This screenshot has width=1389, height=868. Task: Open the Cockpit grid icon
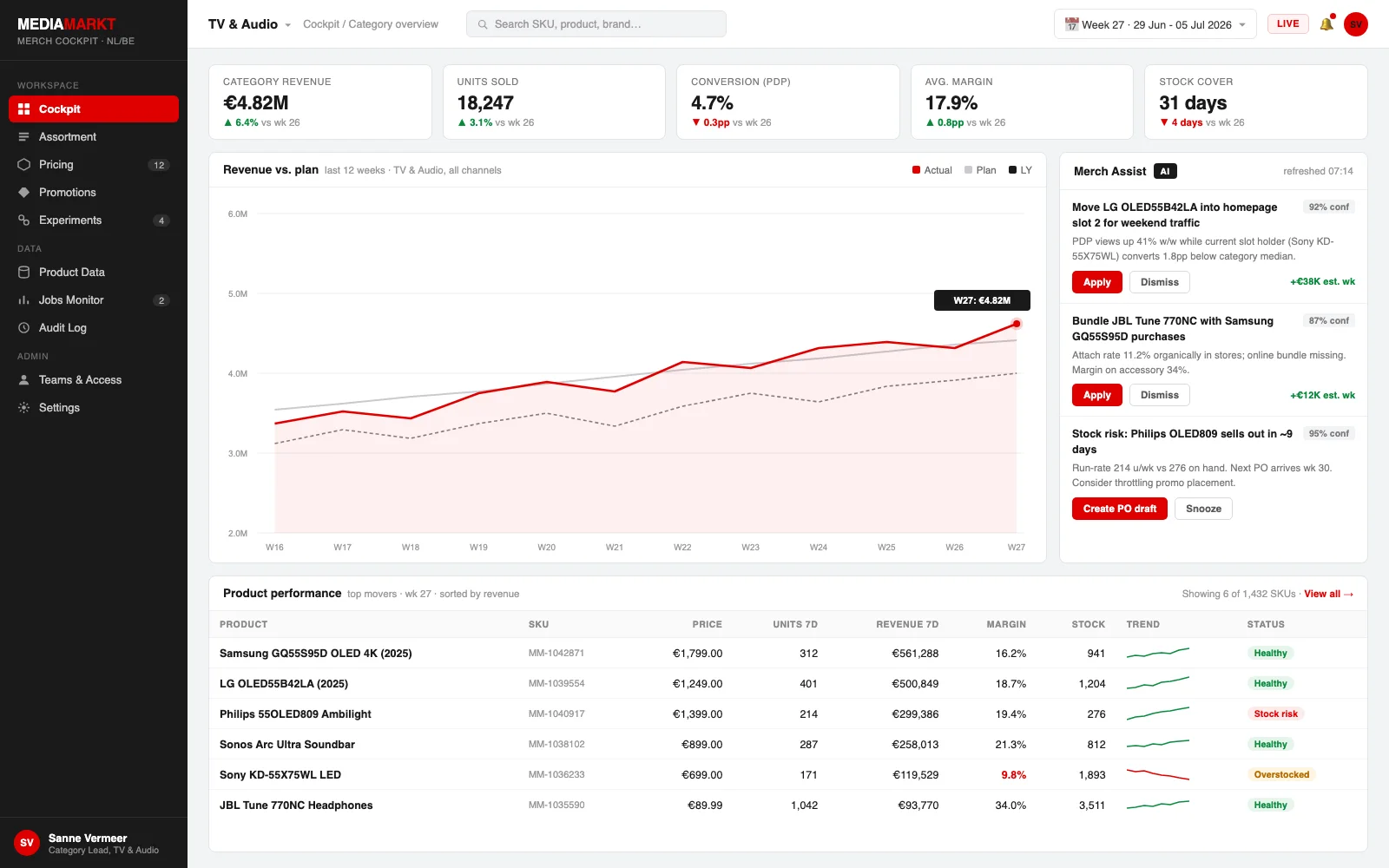pos(23,109)
